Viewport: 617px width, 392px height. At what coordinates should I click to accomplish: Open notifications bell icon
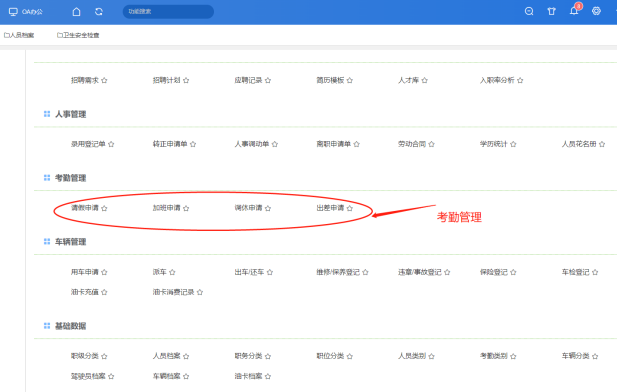[x=574, y=11]
